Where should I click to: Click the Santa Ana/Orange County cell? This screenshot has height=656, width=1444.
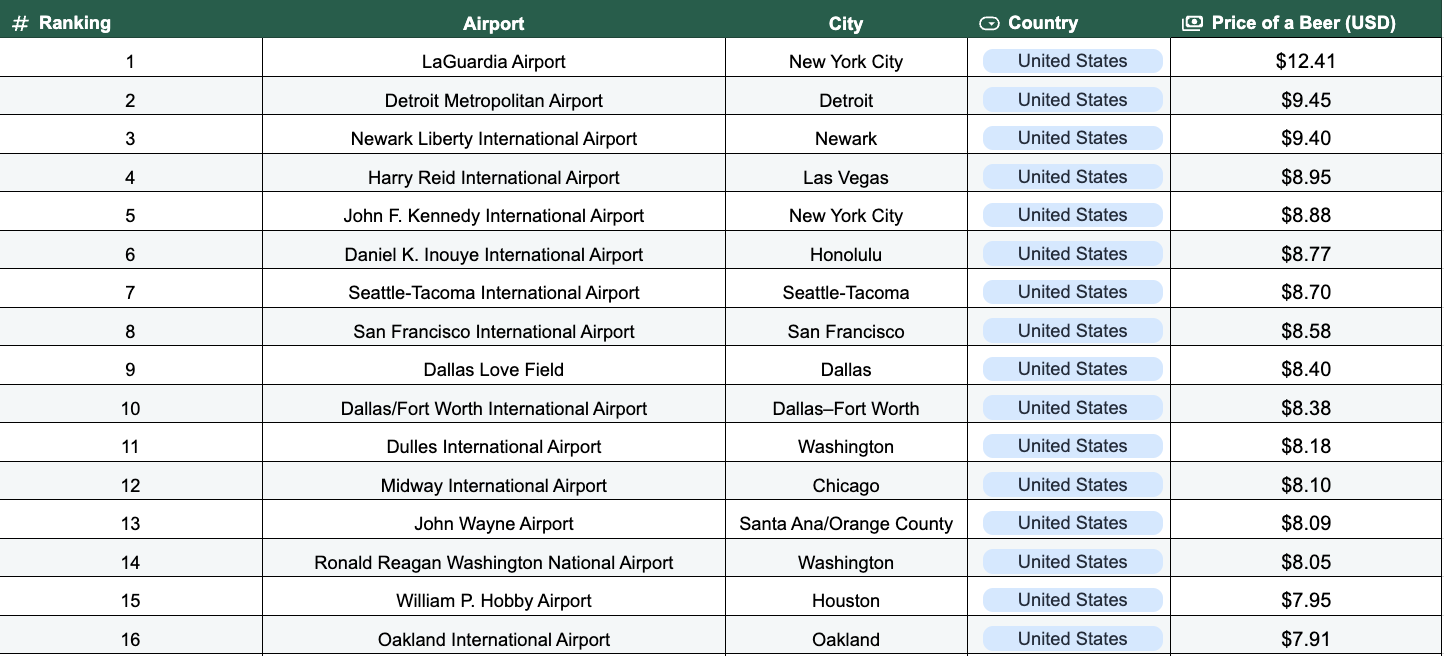coord(845,524)
